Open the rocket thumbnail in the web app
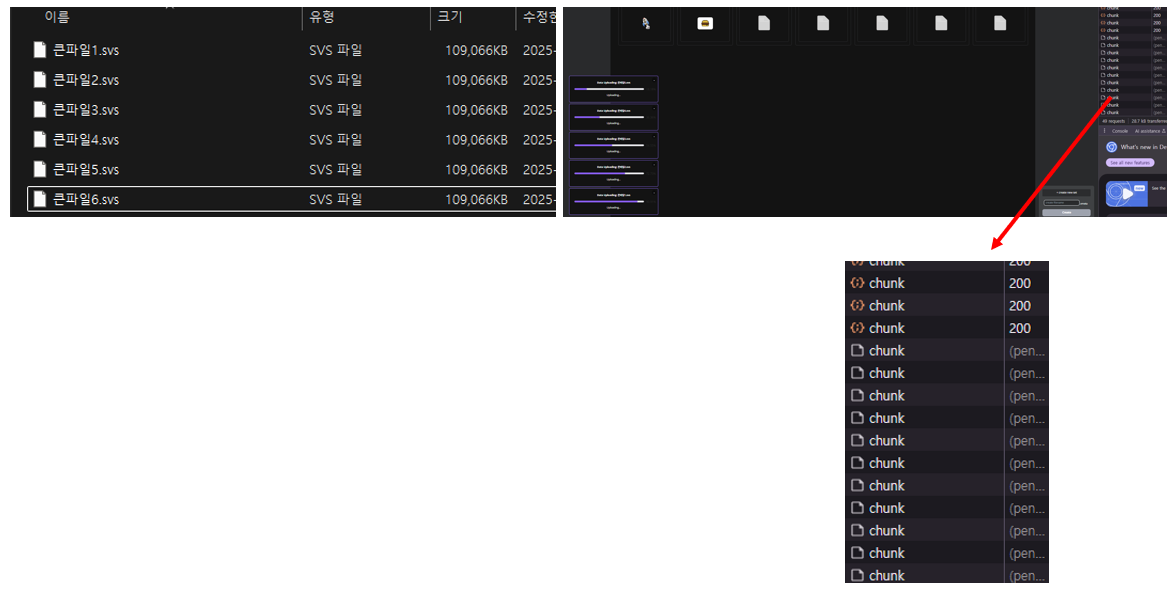Image resolution: width=1174 pixels, height=589 pixels. click(645, 23)
